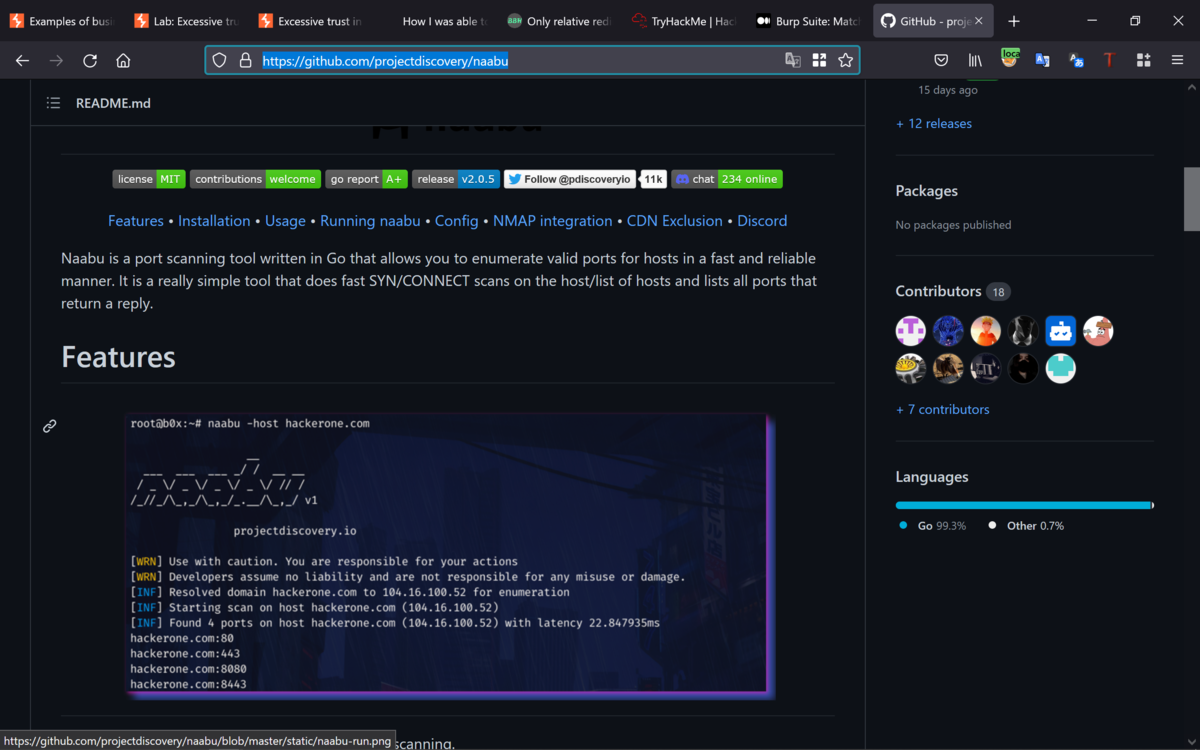Click Follow @pdiscoveryio Twitter button

coord(569,179)
